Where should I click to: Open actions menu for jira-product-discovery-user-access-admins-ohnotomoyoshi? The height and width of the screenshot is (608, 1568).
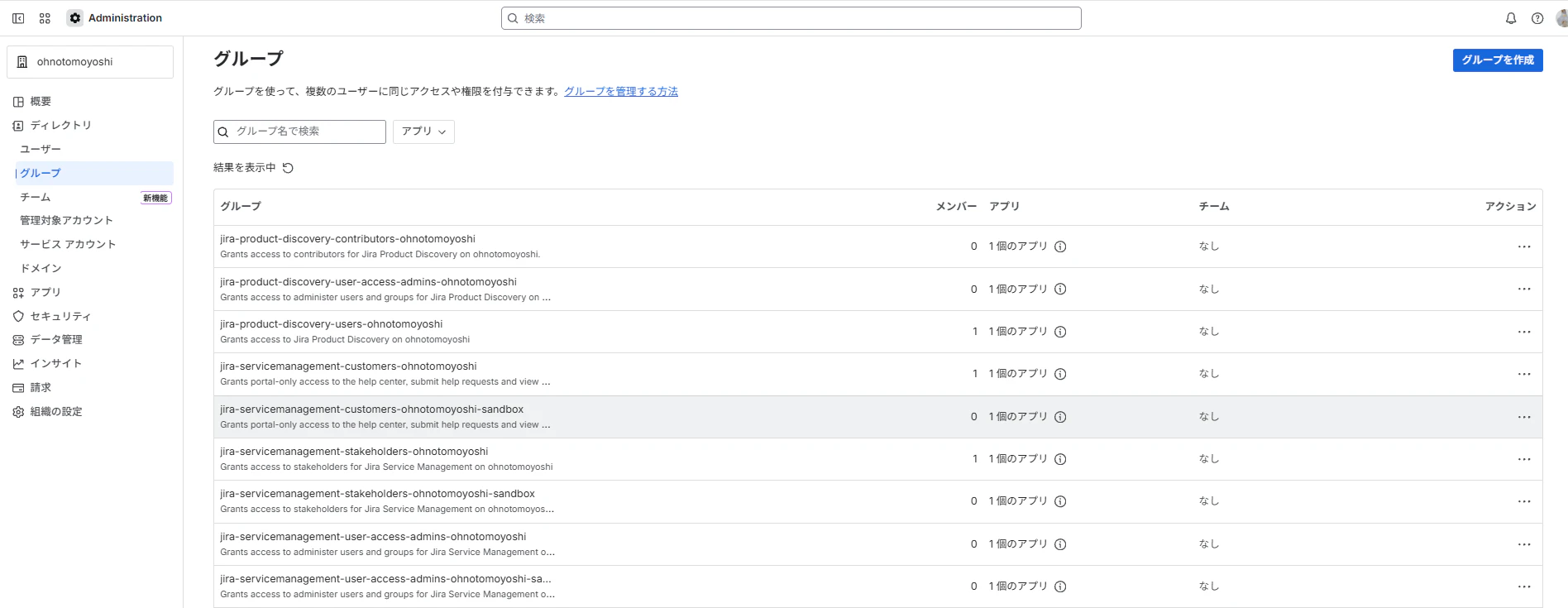[x=1524, y=289]
